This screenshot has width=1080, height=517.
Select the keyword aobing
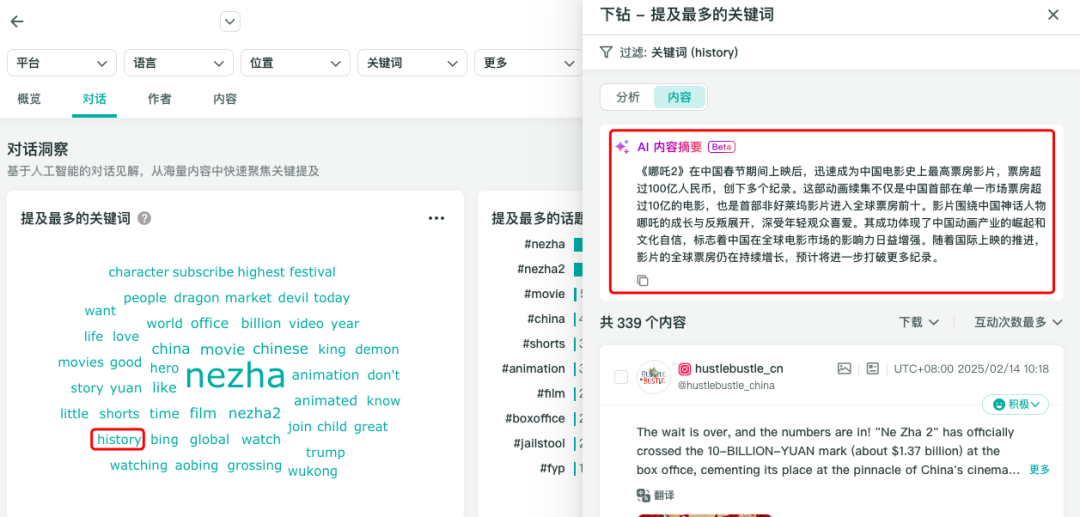196,465
